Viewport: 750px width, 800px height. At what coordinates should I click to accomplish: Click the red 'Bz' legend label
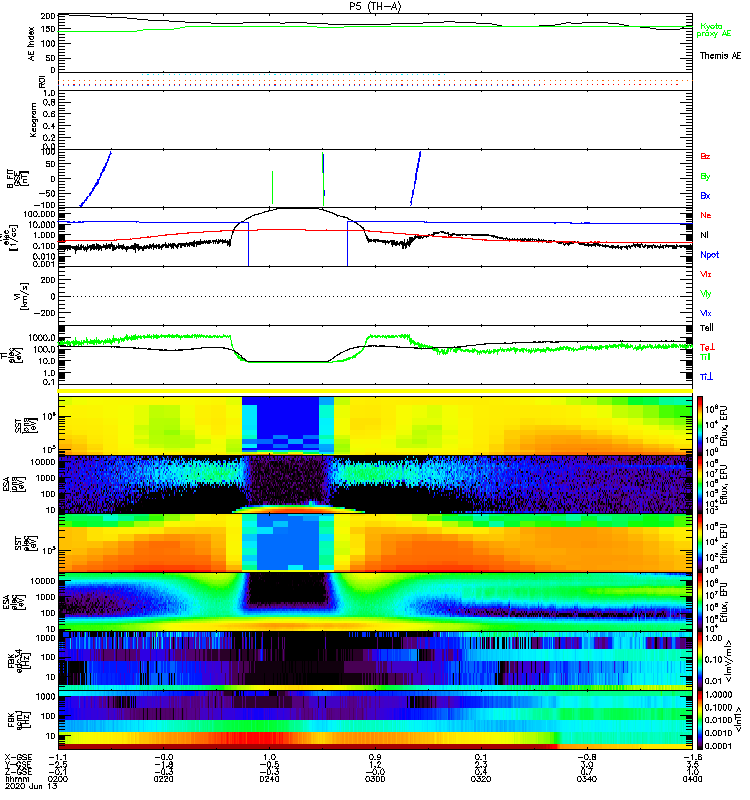705,156
